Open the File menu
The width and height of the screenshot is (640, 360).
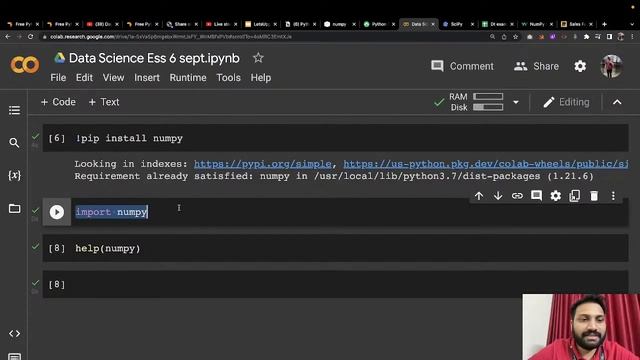coord(58,78)
